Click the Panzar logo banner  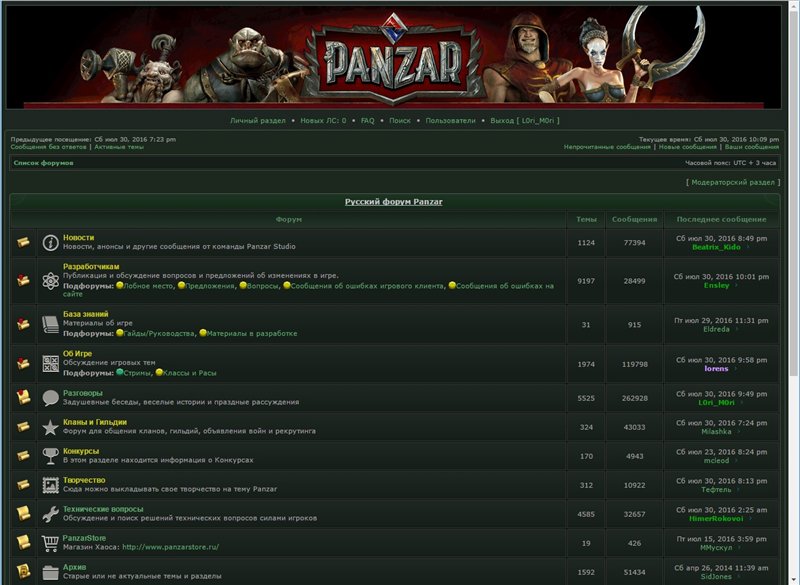393,57
